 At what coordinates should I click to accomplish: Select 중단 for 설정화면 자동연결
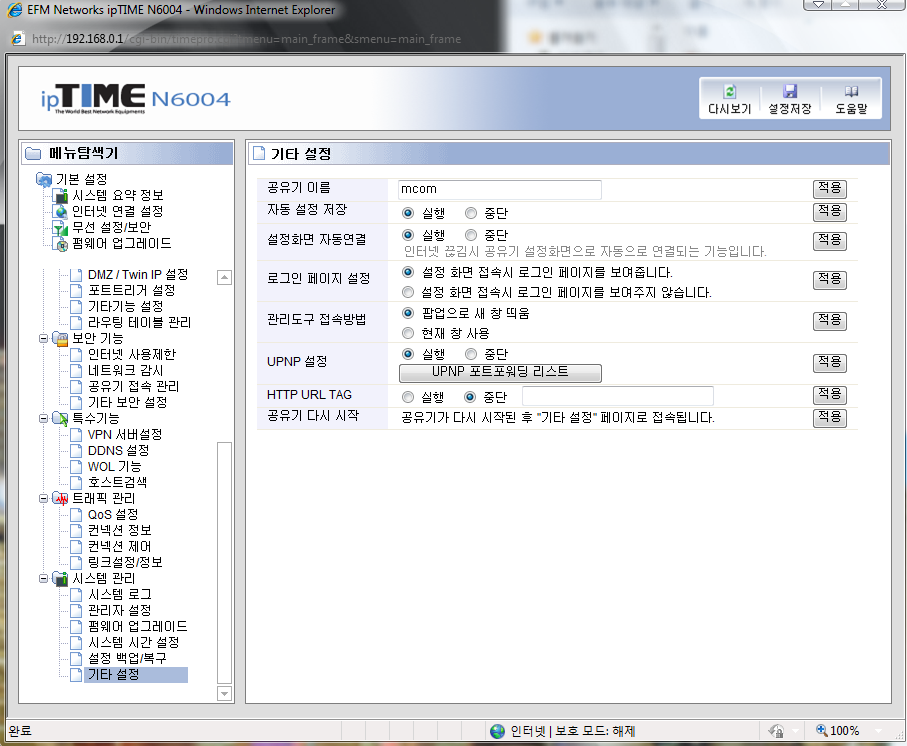click(471, 235)
